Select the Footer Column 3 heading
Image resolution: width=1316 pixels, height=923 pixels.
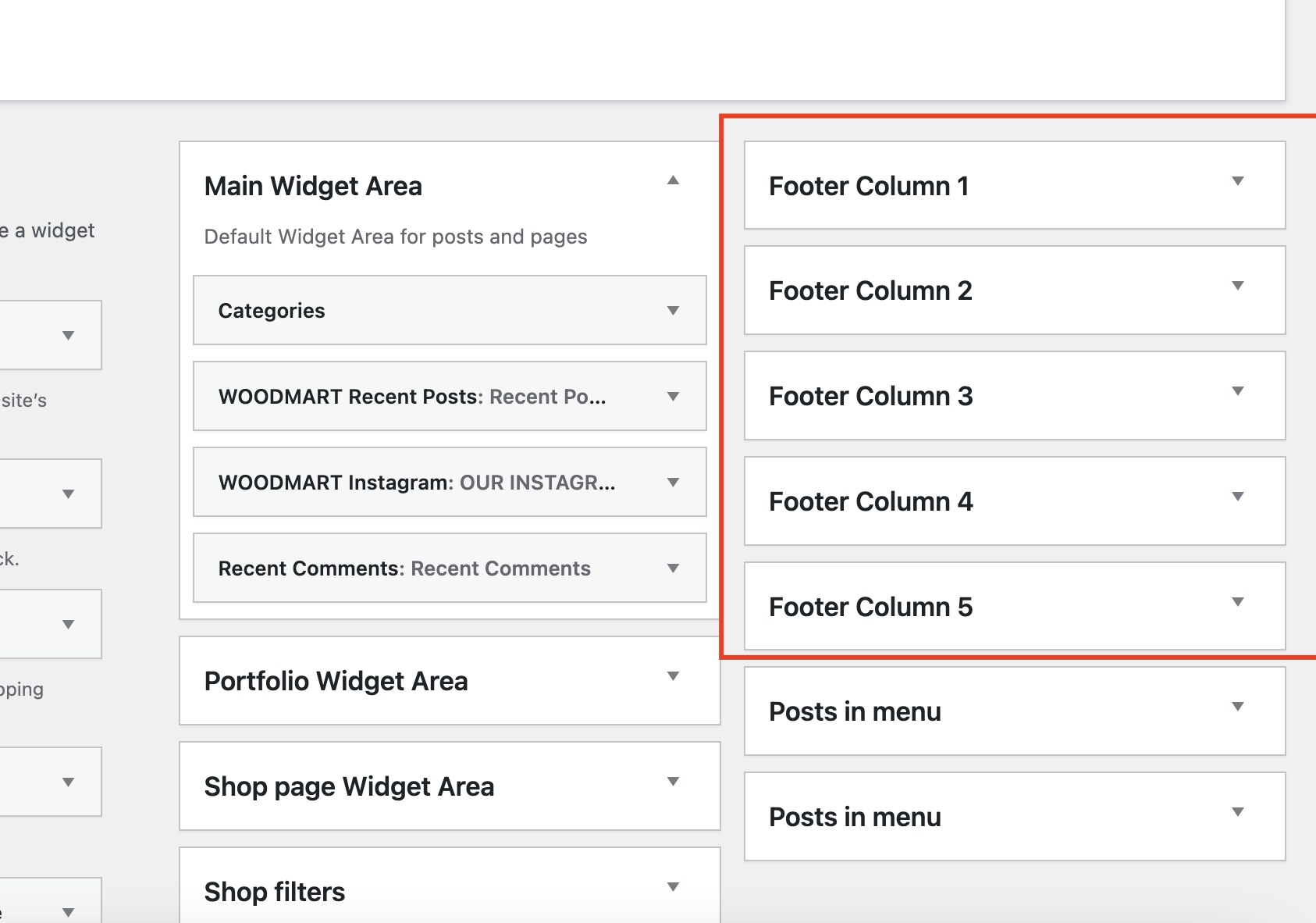870,396
